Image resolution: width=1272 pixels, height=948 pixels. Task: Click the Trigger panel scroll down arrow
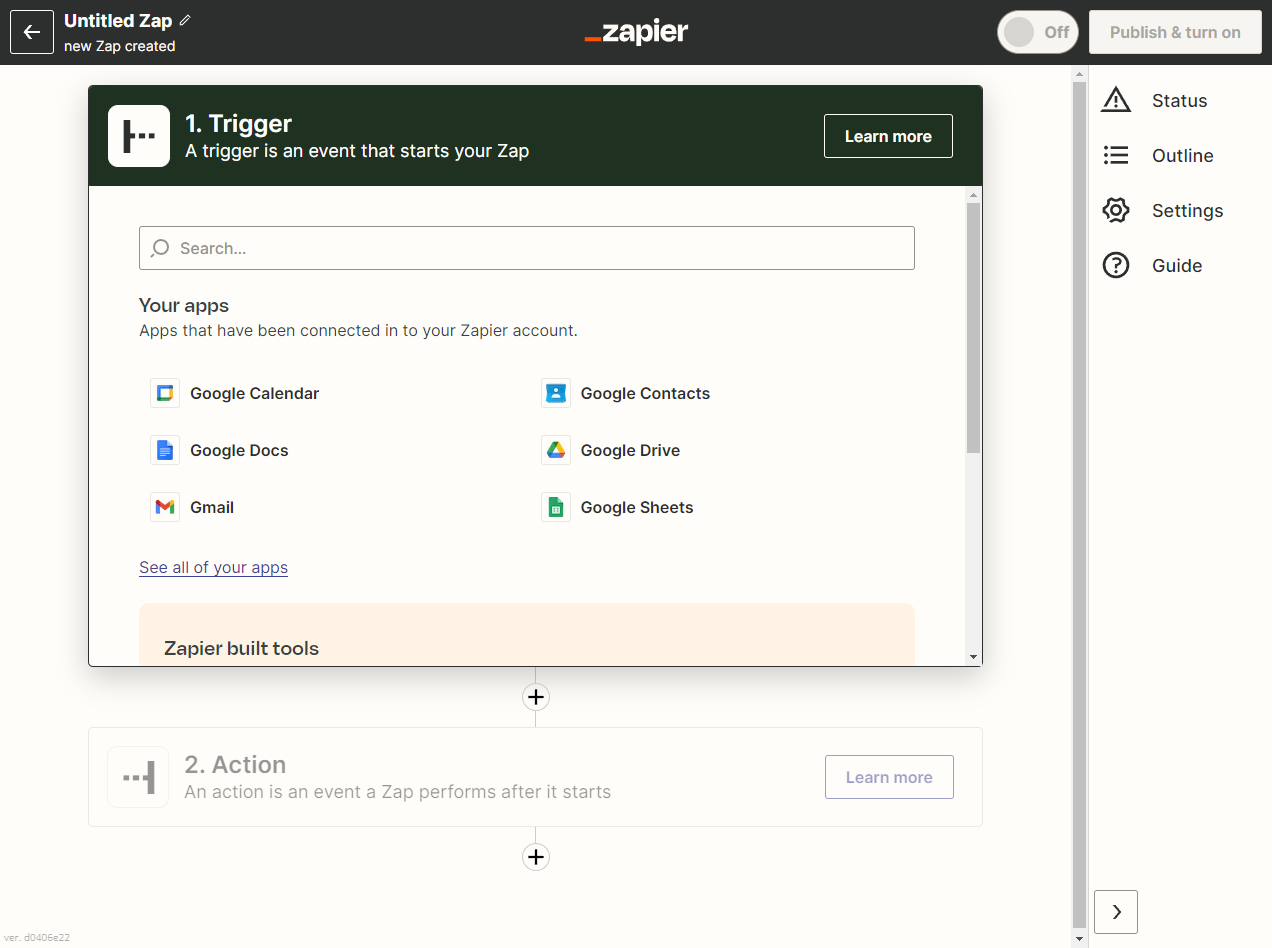tap(973, 657)
